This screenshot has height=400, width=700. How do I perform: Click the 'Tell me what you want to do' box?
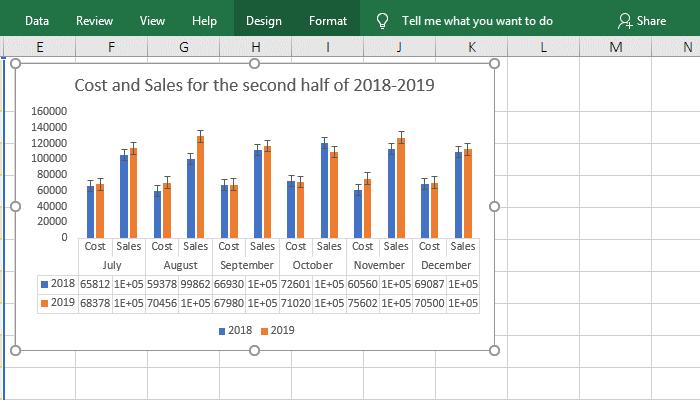(476, 20)
